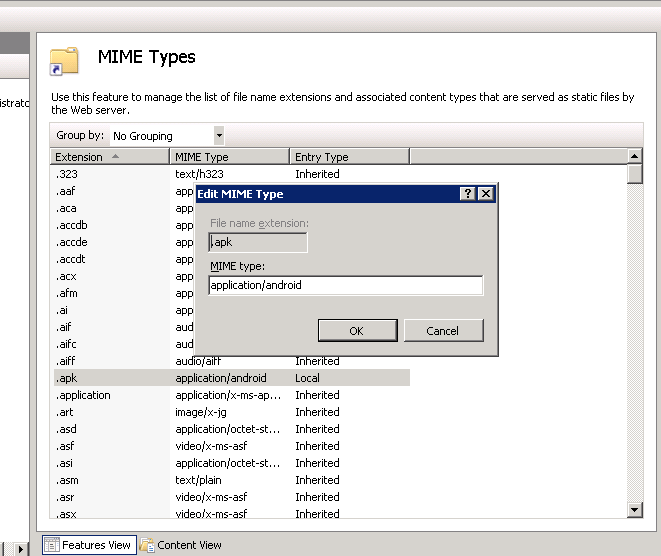Click the scroll up arrow in list
The width and height of the screenshot is (661, 556).
pos(634,156)
